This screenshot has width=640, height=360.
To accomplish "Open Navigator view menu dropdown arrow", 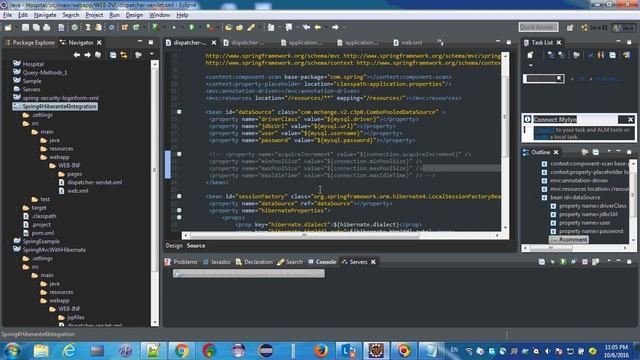I will click(152, 54).
